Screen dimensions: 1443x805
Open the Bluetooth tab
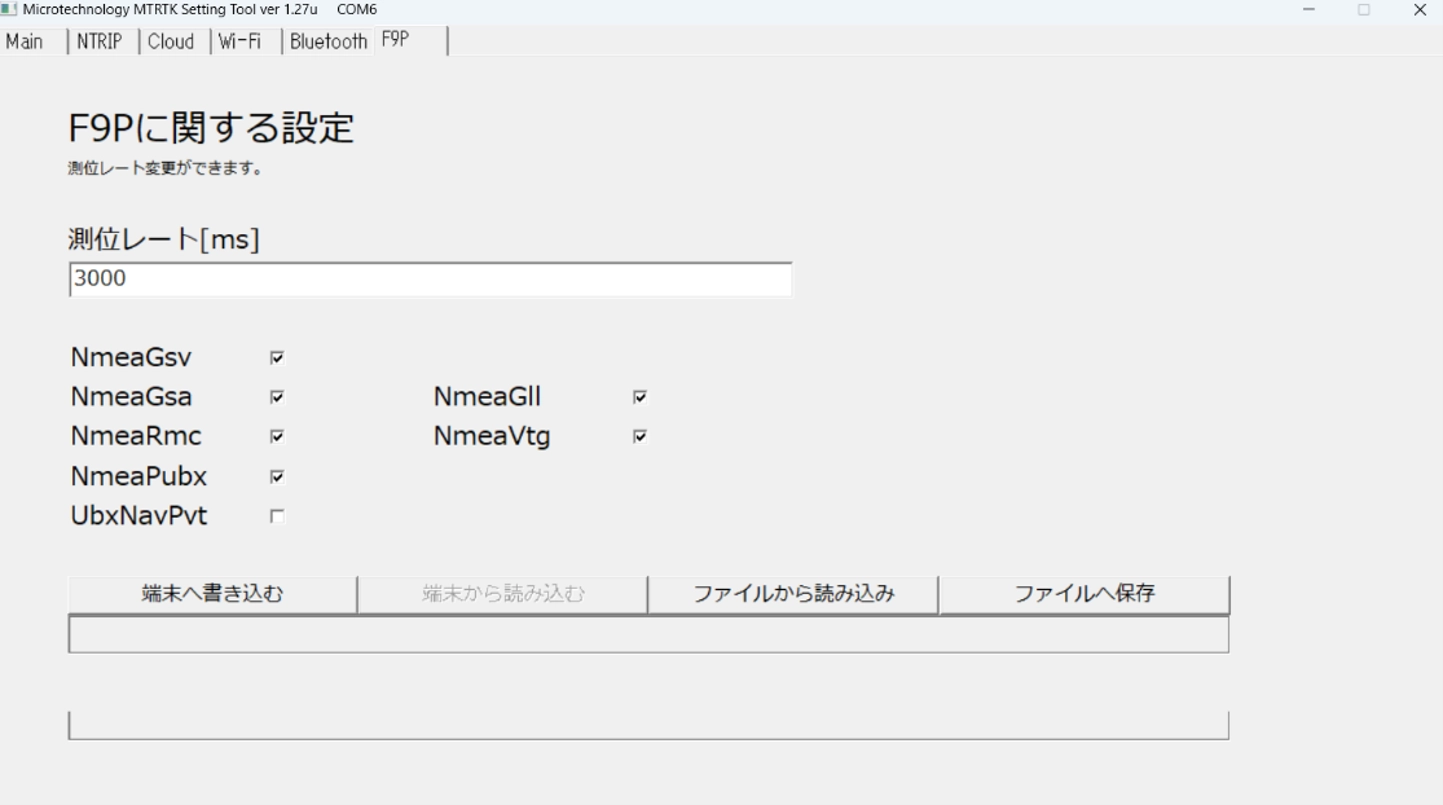tap(328, 41)
